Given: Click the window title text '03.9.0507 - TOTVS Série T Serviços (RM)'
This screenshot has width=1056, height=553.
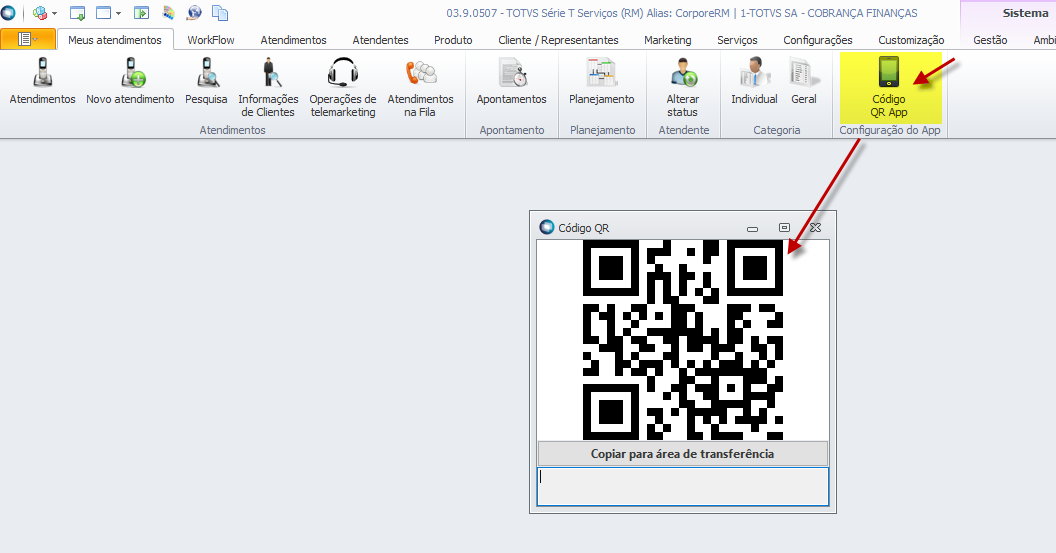Looking at the screenshot, I should 544,13.
